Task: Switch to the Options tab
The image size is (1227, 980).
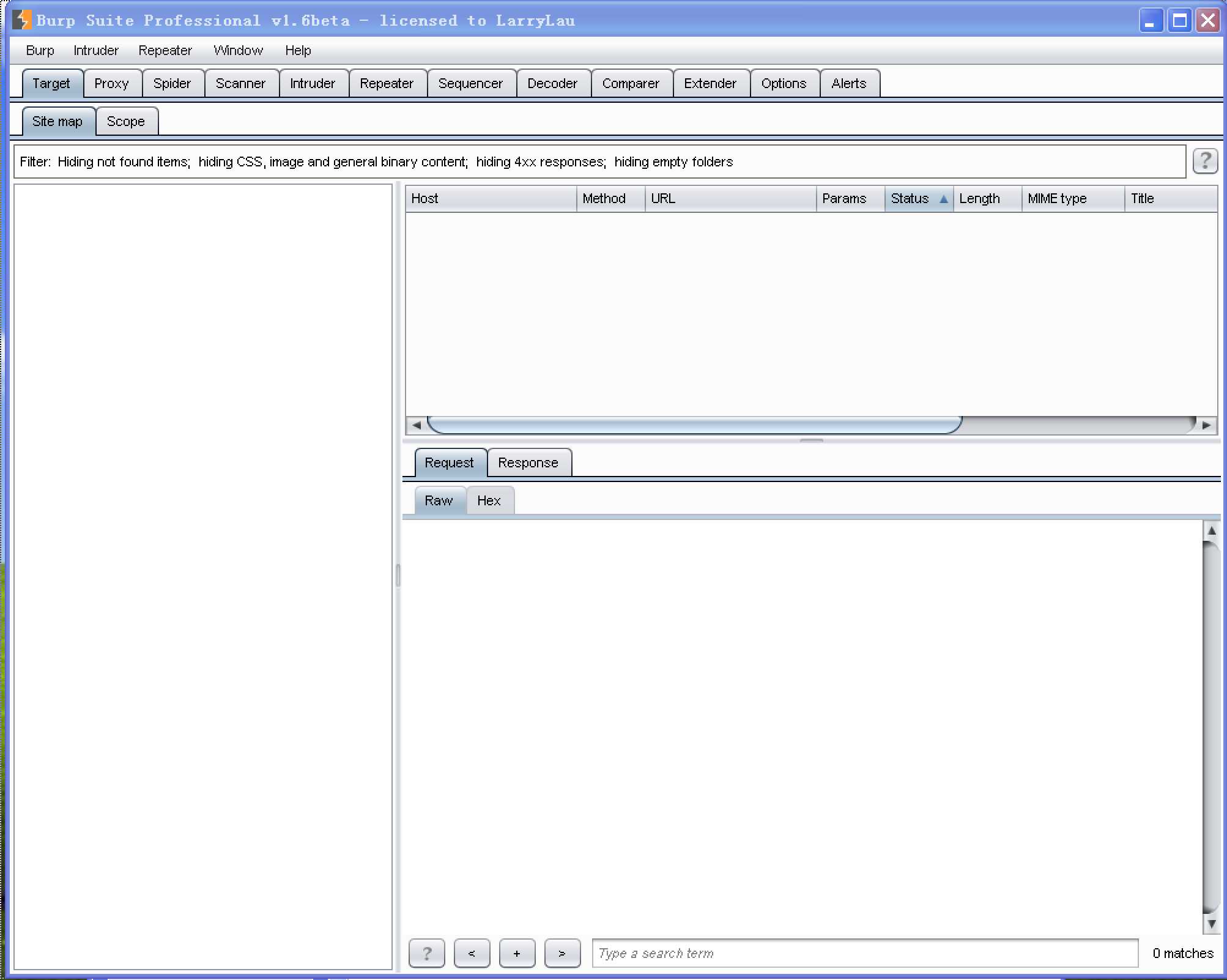Action: pyautogui.click(x=784, y=83)
